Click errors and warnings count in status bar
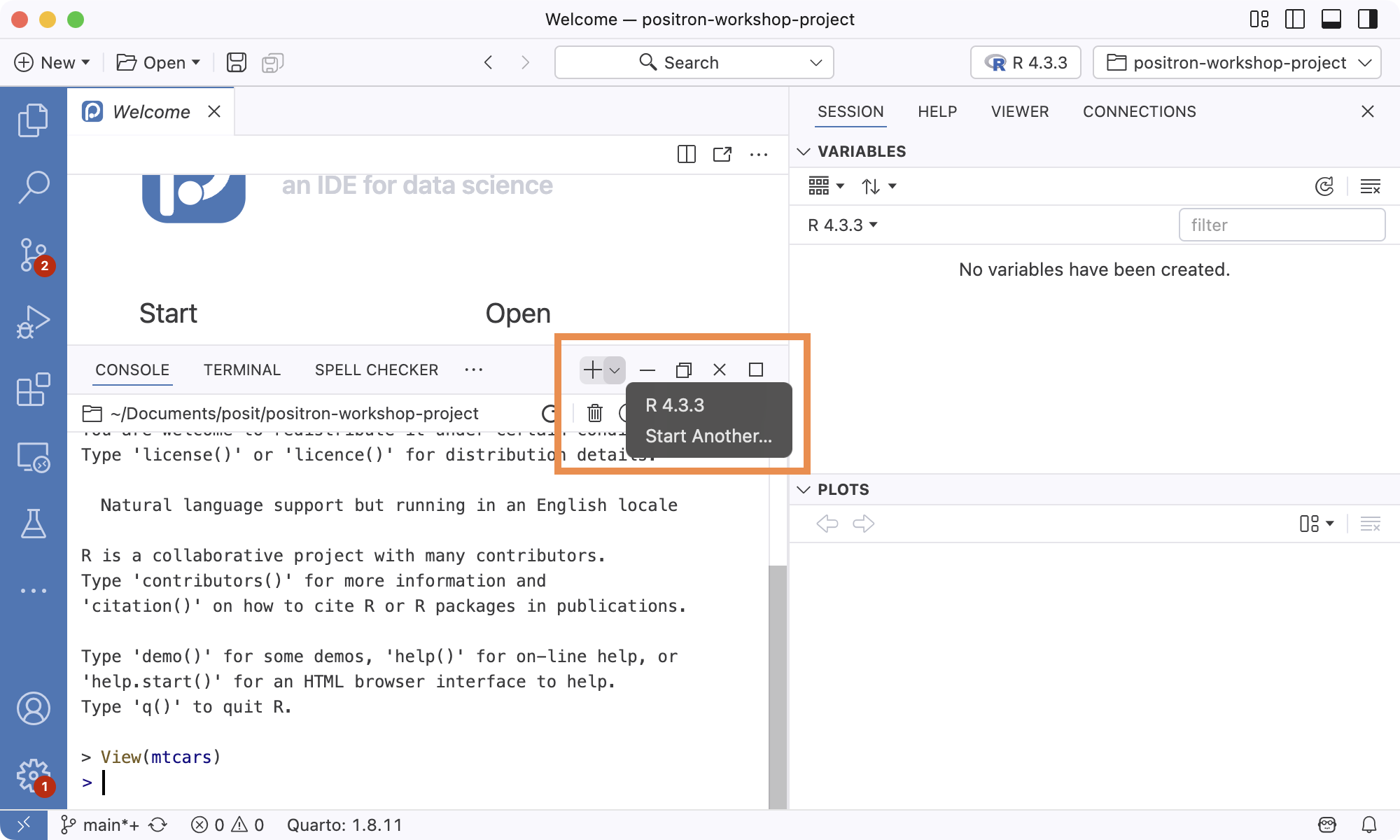This screenshot has width=1400, height=840. point(227,825)
